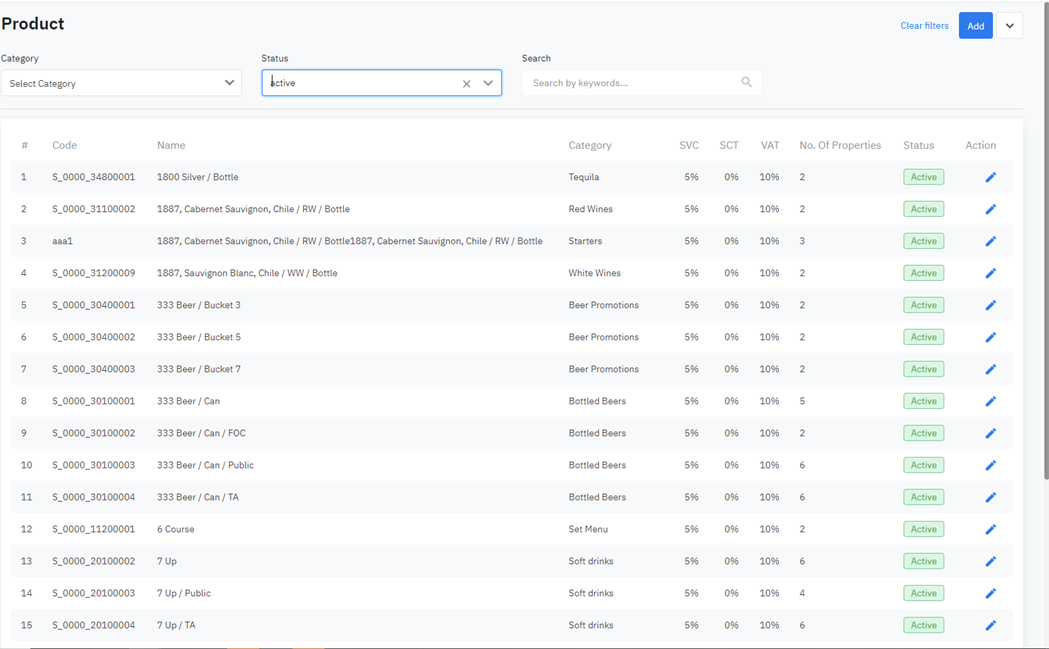Click the Name column header

coord(171,145)
